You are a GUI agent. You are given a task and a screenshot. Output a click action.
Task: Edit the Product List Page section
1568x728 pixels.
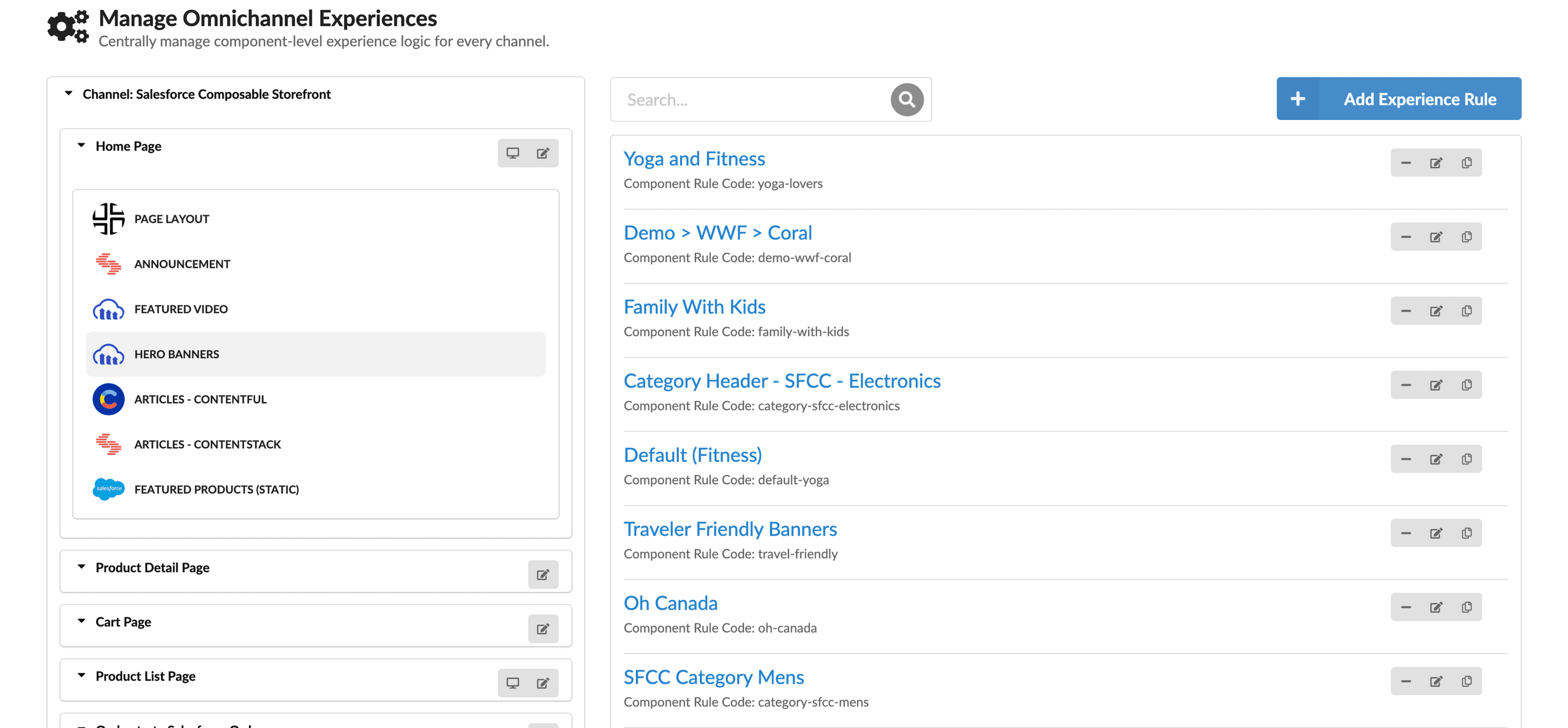coord(543,682)
